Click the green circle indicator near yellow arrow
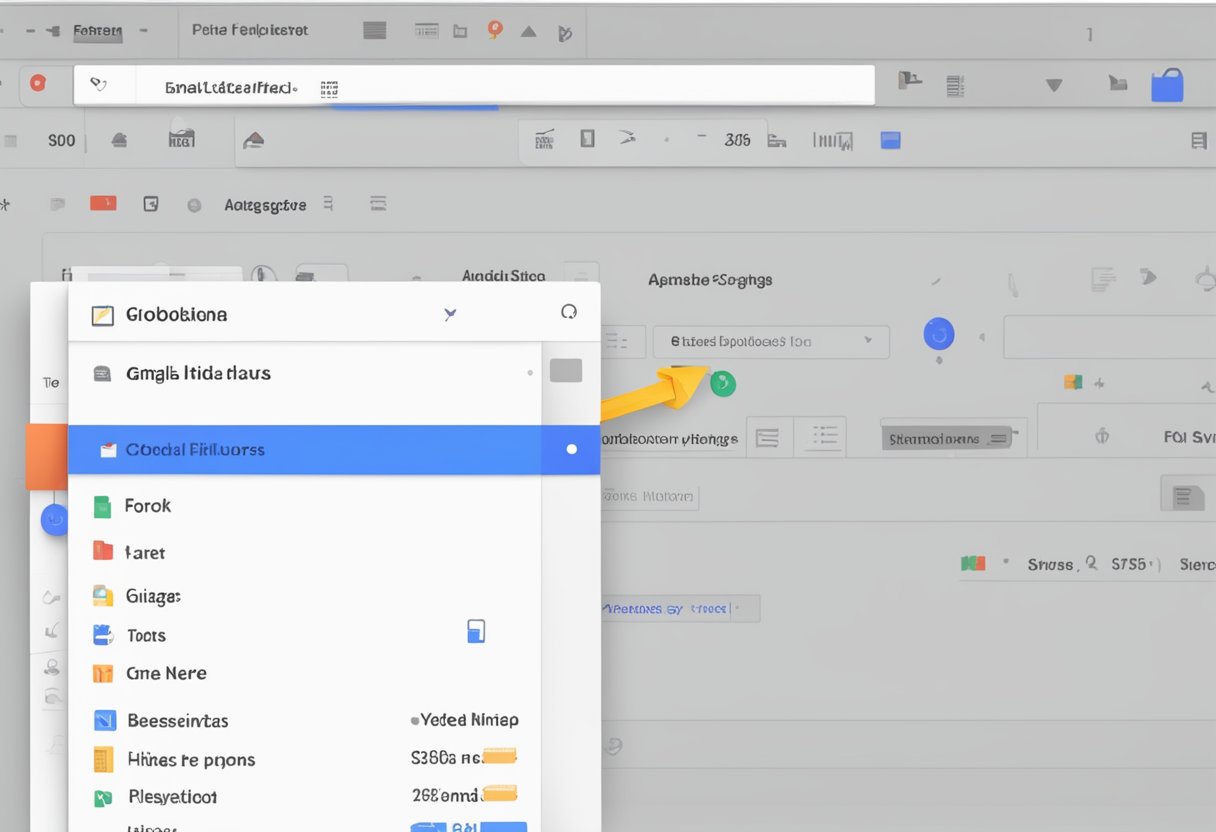1216x832 pixels. pyautogui.click(x=722, y=382)
